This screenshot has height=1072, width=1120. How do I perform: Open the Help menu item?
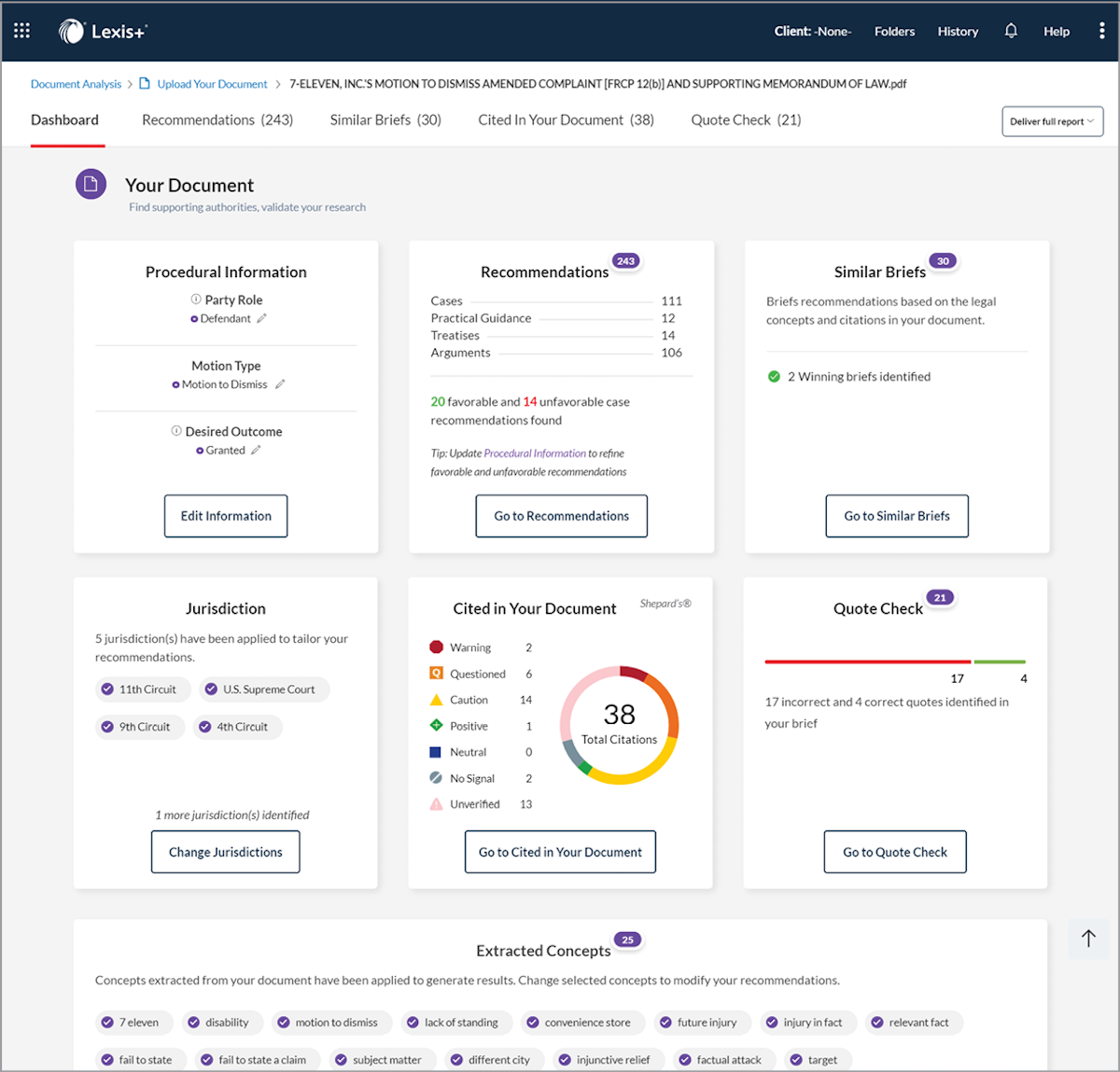point(1057,31)
